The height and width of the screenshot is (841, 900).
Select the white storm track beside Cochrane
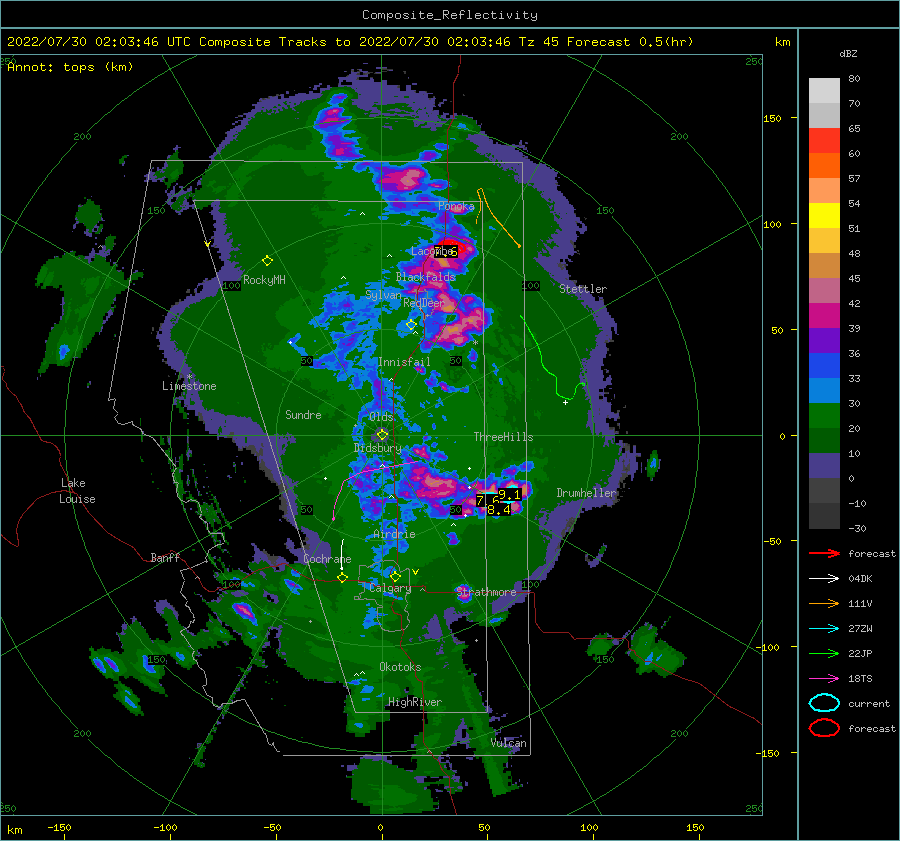(x=342, y=554)
